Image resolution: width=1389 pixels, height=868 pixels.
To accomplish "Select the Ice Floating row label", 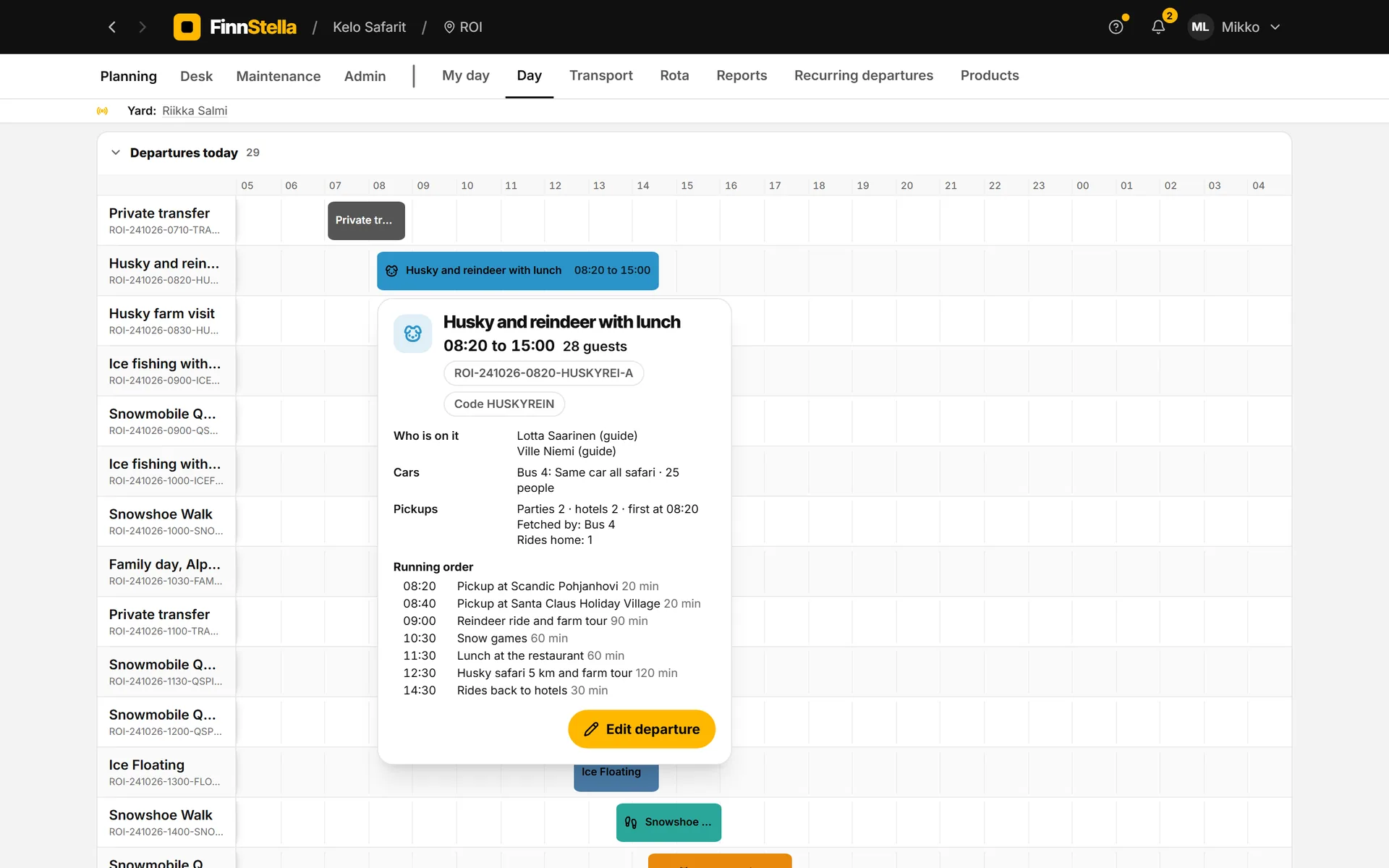I will click(166, 772).
